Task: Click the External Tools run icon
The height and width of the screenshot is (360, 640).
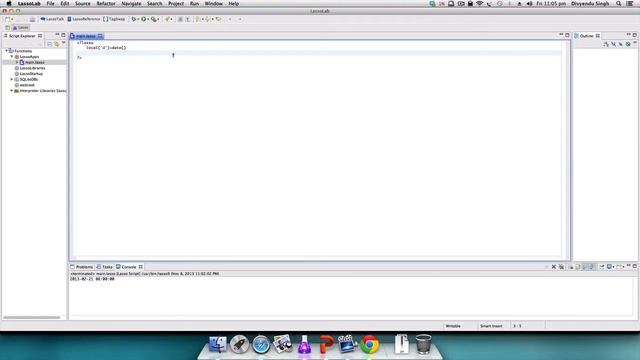Action: click(x=153, y=19)
